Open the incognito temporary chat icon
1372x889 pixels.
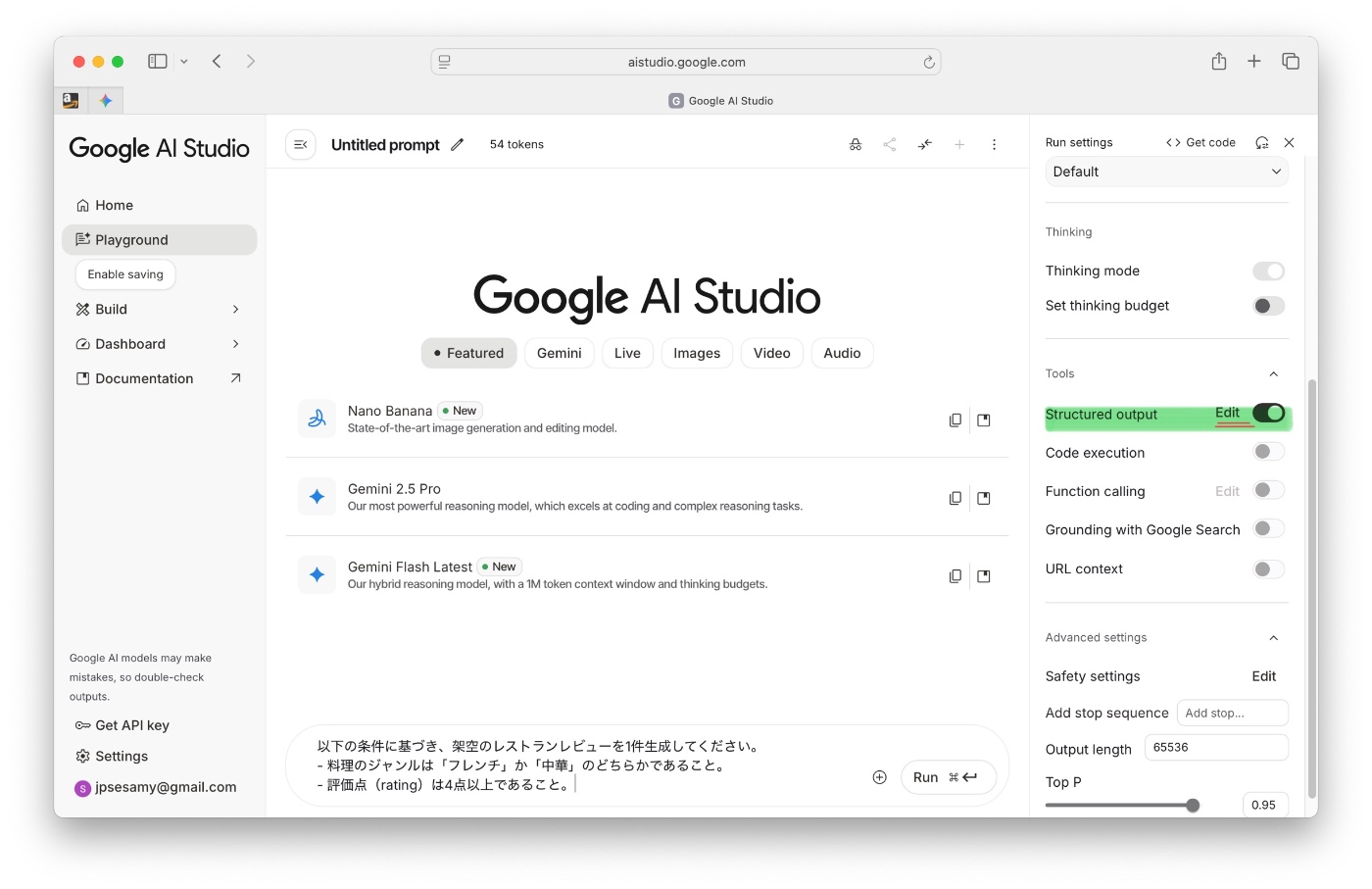pyautogui.click(x=856, y=144)
